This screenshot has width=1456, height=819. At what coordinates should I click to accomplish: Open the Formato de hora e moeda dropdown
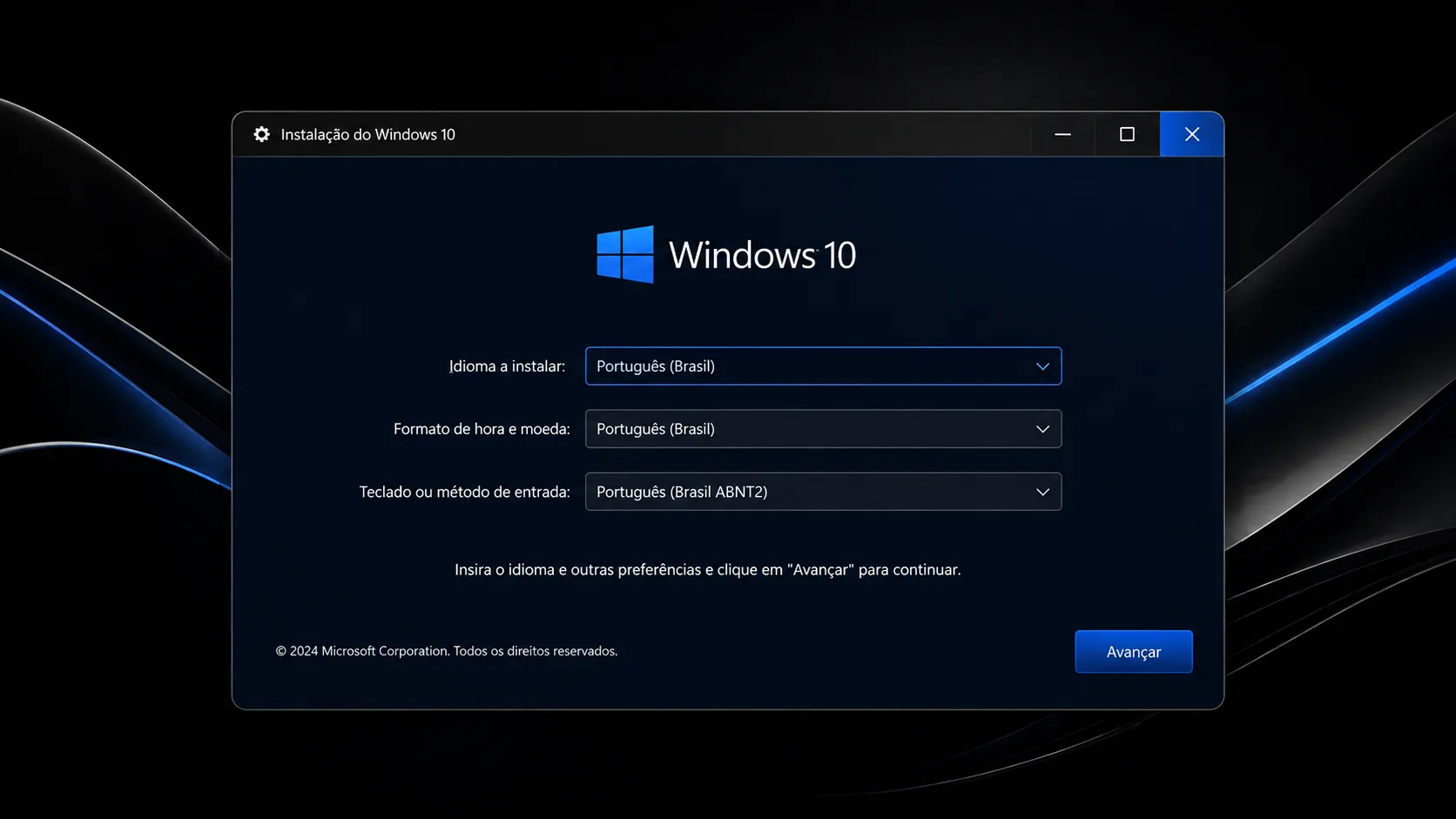click(823, 429)
